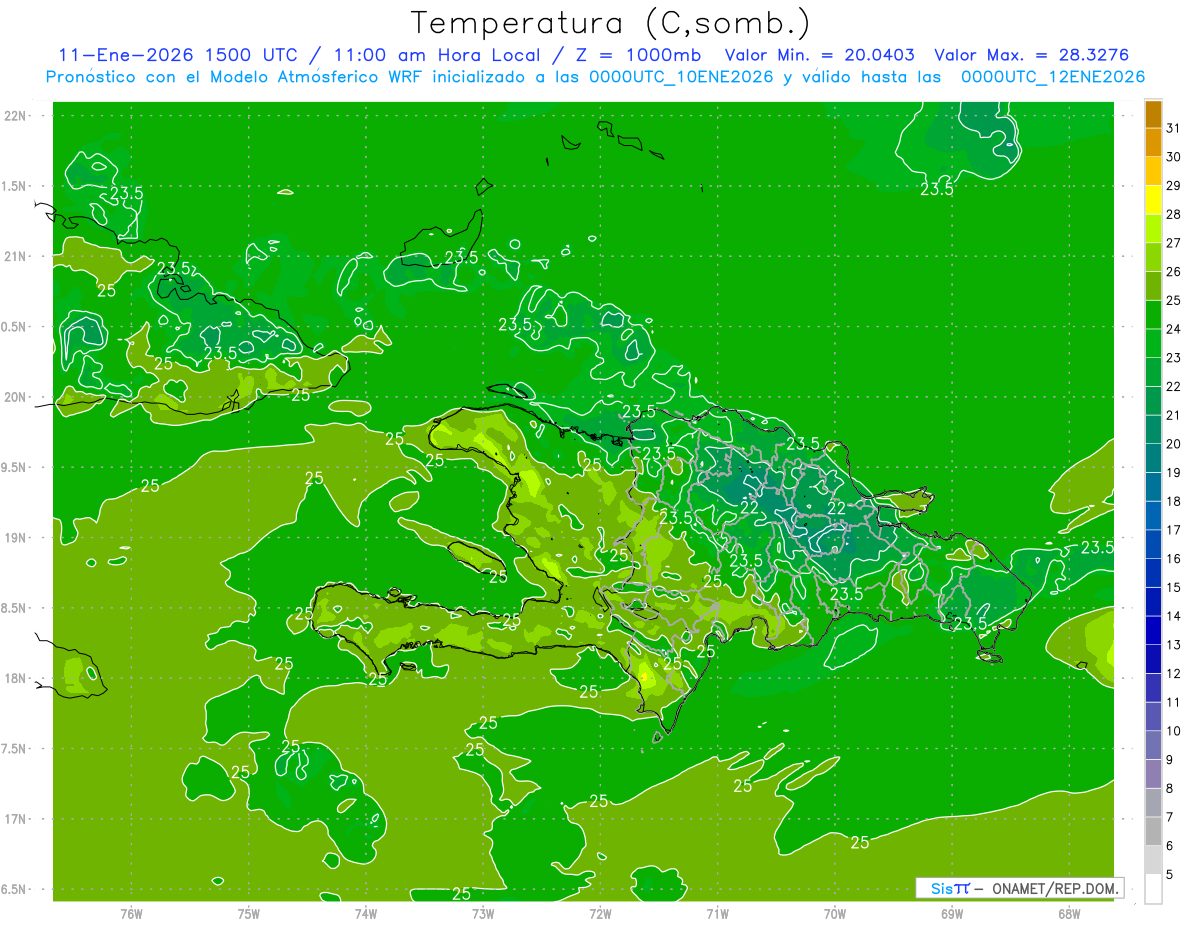Click the orange colorbar swatch between 30 and 31
This screenshot has height=927, width=1200.
tap(1153, 142)
